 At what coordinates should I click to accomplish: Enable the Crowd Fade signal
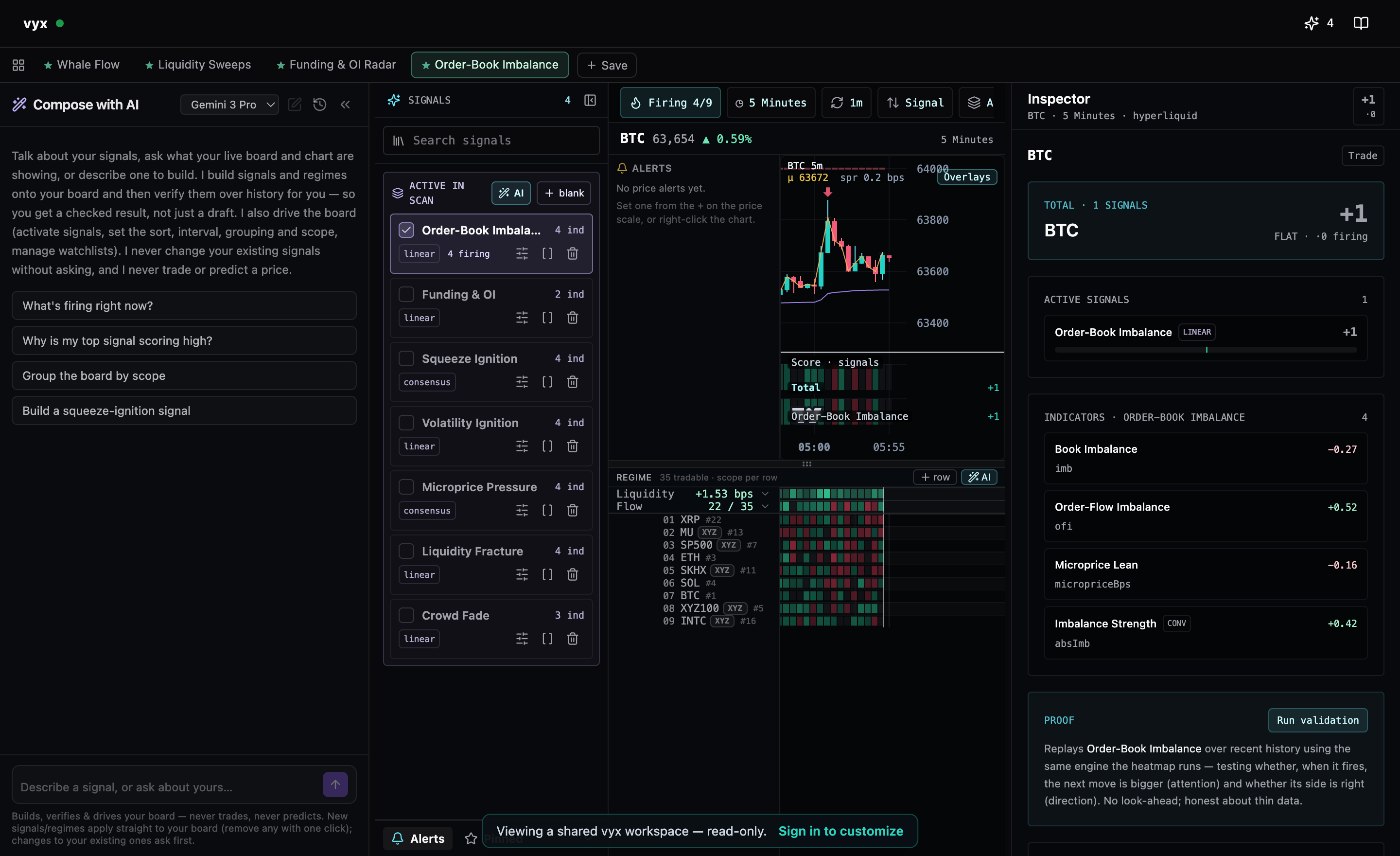[x=406, y=616]
